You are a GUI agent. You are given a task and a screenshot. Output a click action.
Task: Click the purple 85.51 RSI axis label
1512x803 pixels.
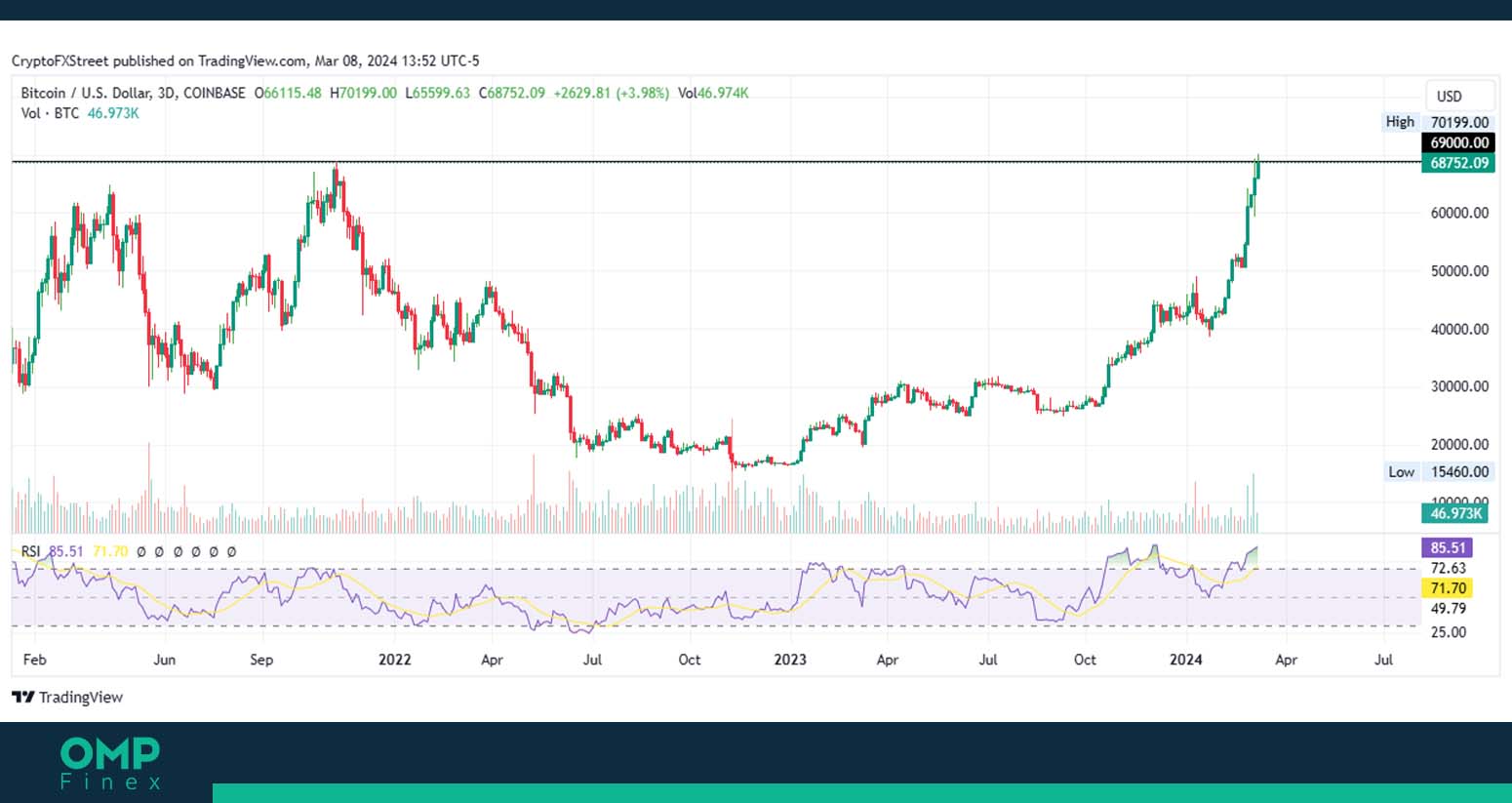coord(1448,547)
